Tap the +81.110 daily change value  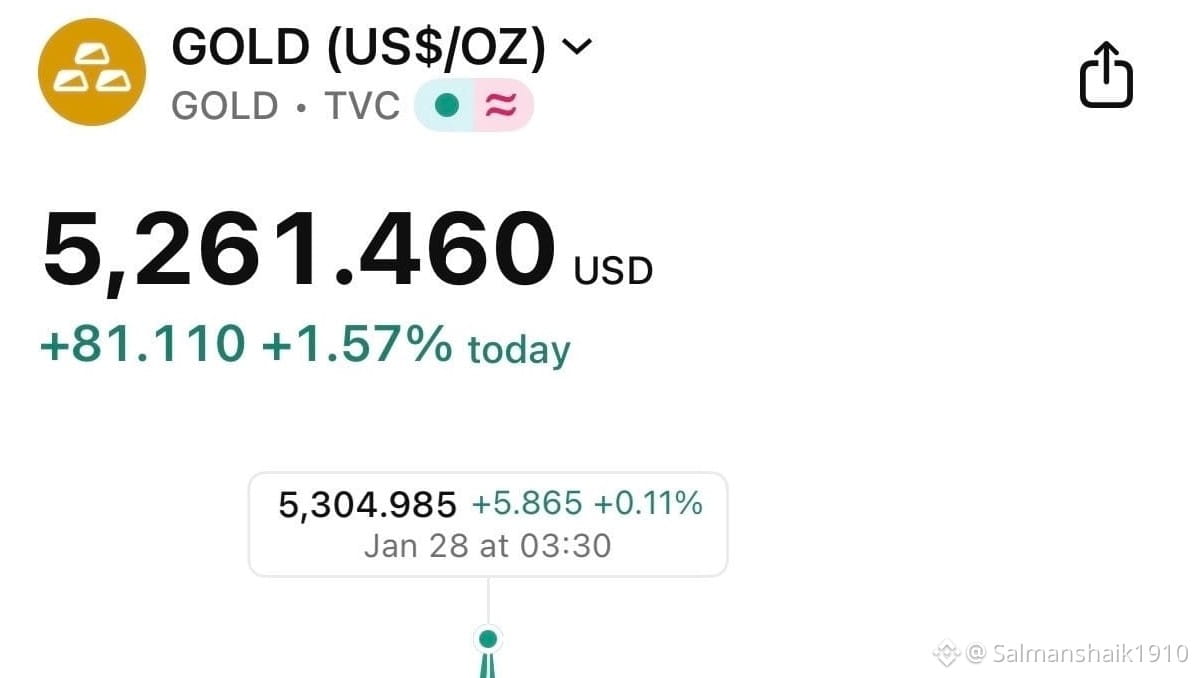point(143,344)
